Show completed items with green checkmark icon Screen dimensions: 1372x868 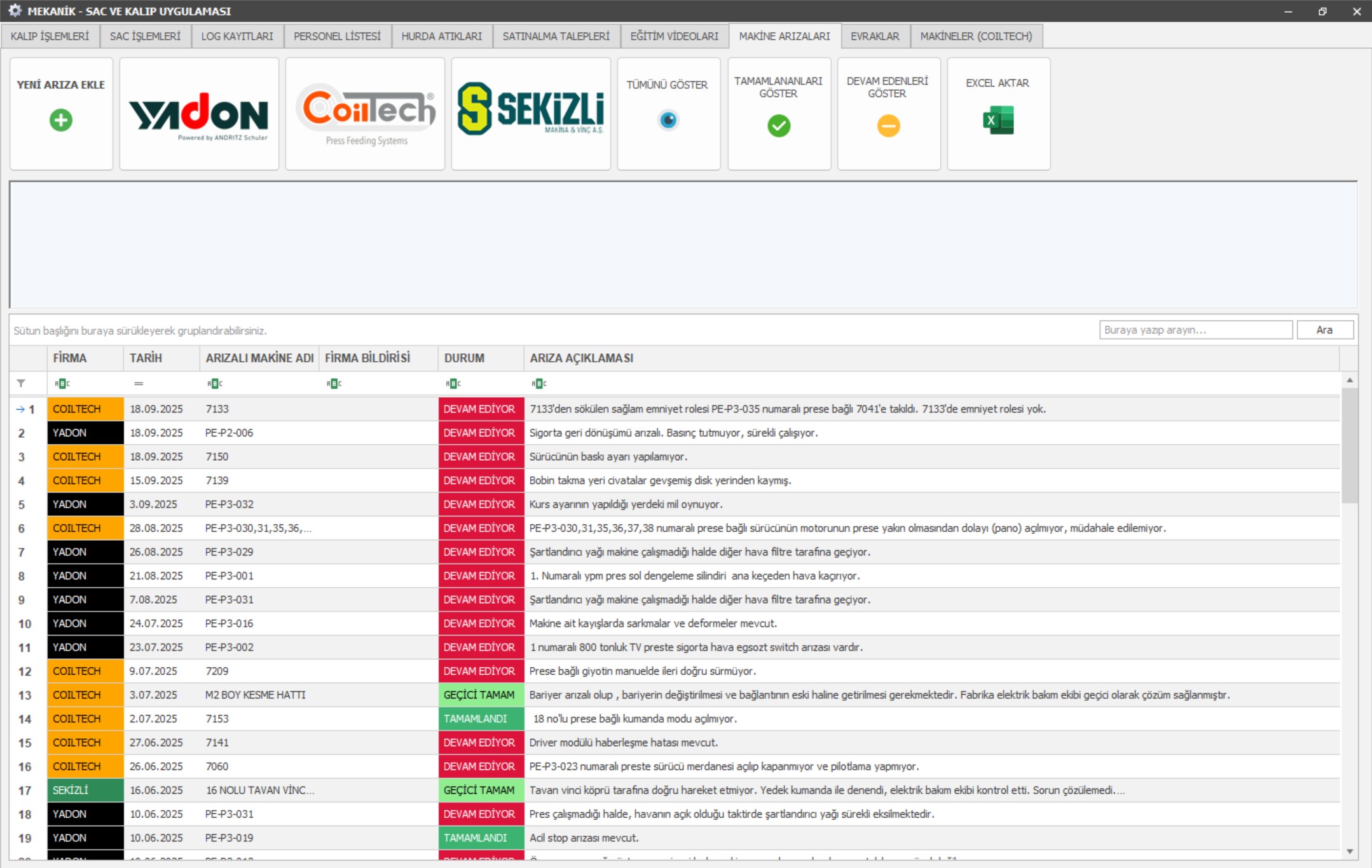(779, 126)
